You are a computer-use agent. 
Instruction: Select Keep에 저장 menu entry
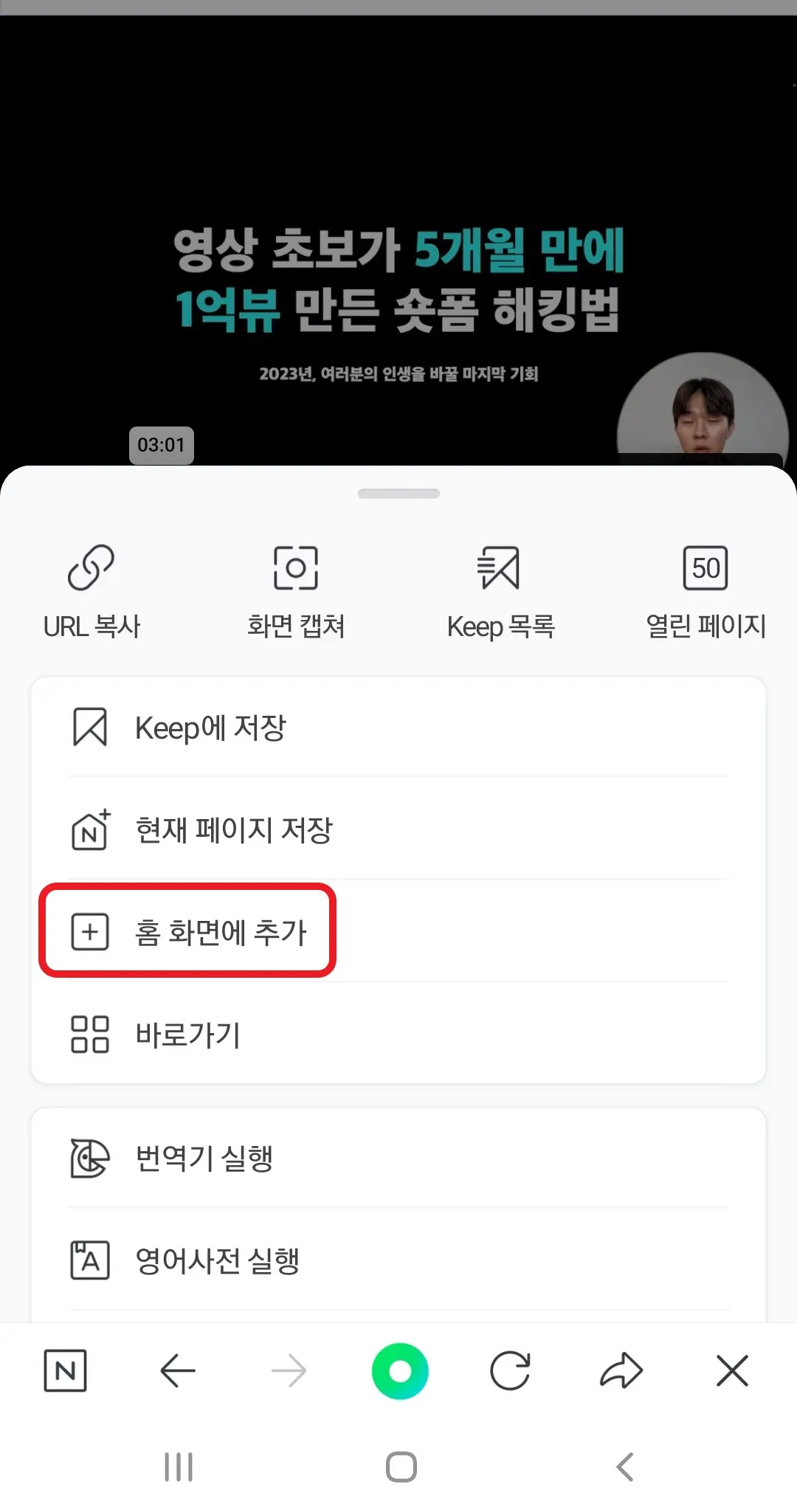[398, 728]
